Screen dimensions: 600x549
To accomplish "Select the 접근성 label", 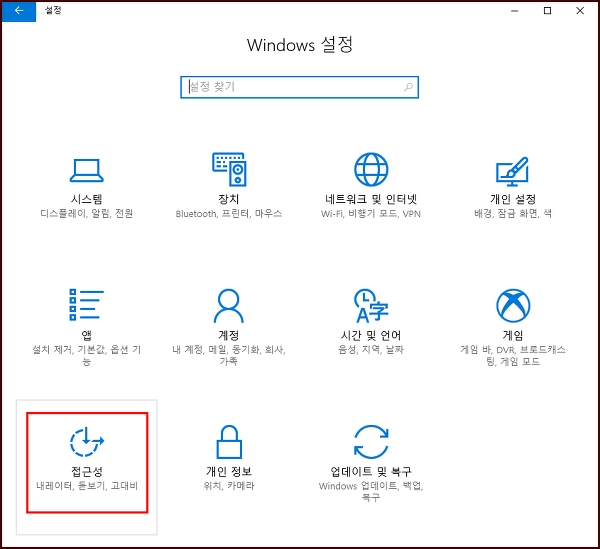I will tap(87, 471).
